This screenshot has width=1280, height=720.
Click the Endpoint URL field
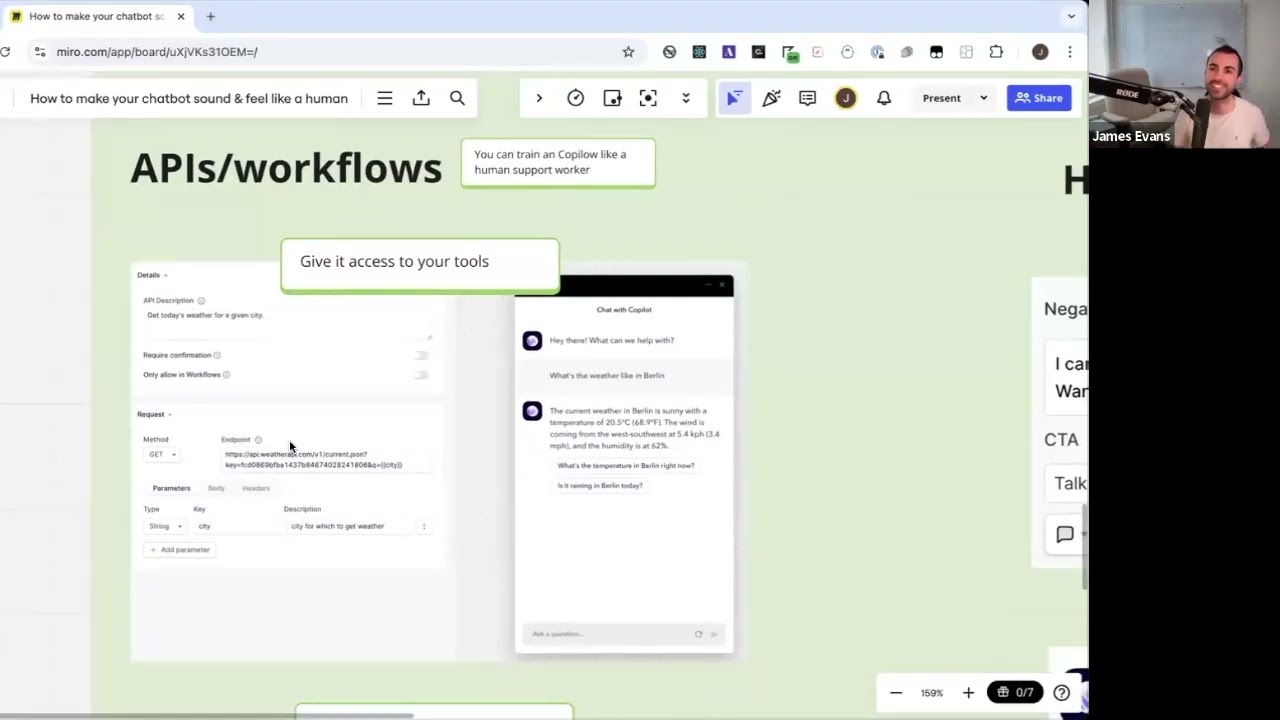click(x=325, y=460)
